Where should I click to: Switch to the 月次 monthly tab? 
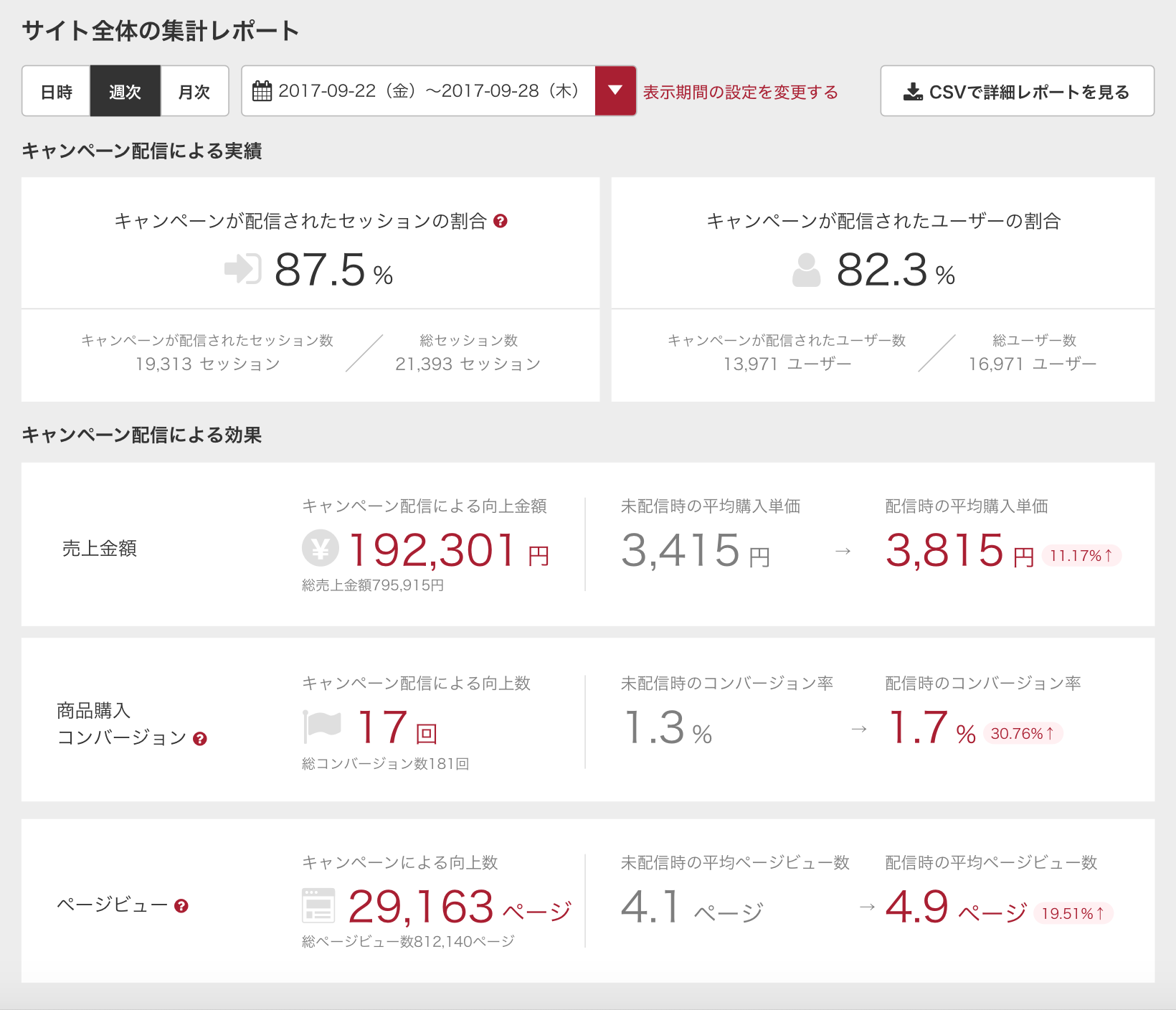(194, 91)
